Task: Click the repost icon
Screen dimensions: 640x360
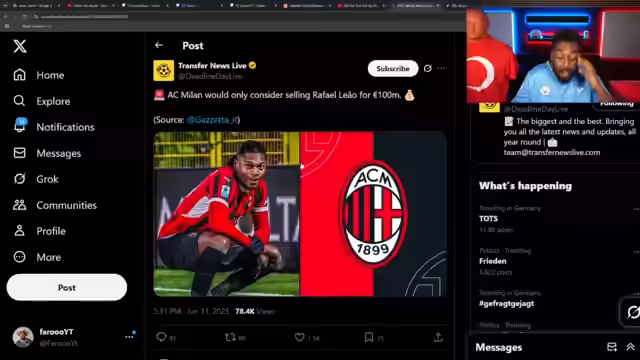Action: (230, 337)
